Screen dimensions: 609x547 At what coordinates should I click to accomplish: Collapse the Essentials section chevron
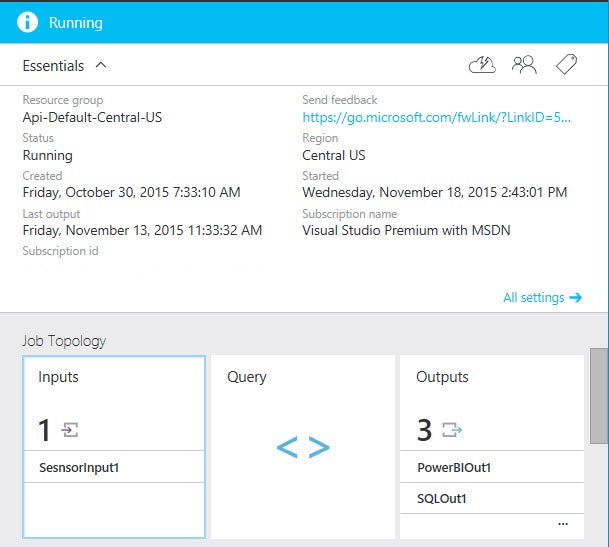(101, 66)
